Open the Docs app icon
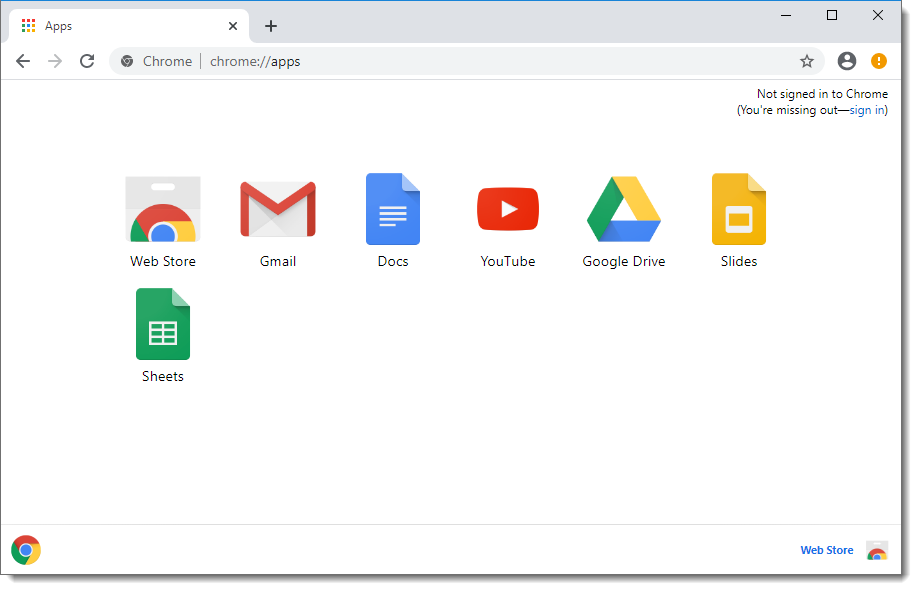 coord(393,209)
